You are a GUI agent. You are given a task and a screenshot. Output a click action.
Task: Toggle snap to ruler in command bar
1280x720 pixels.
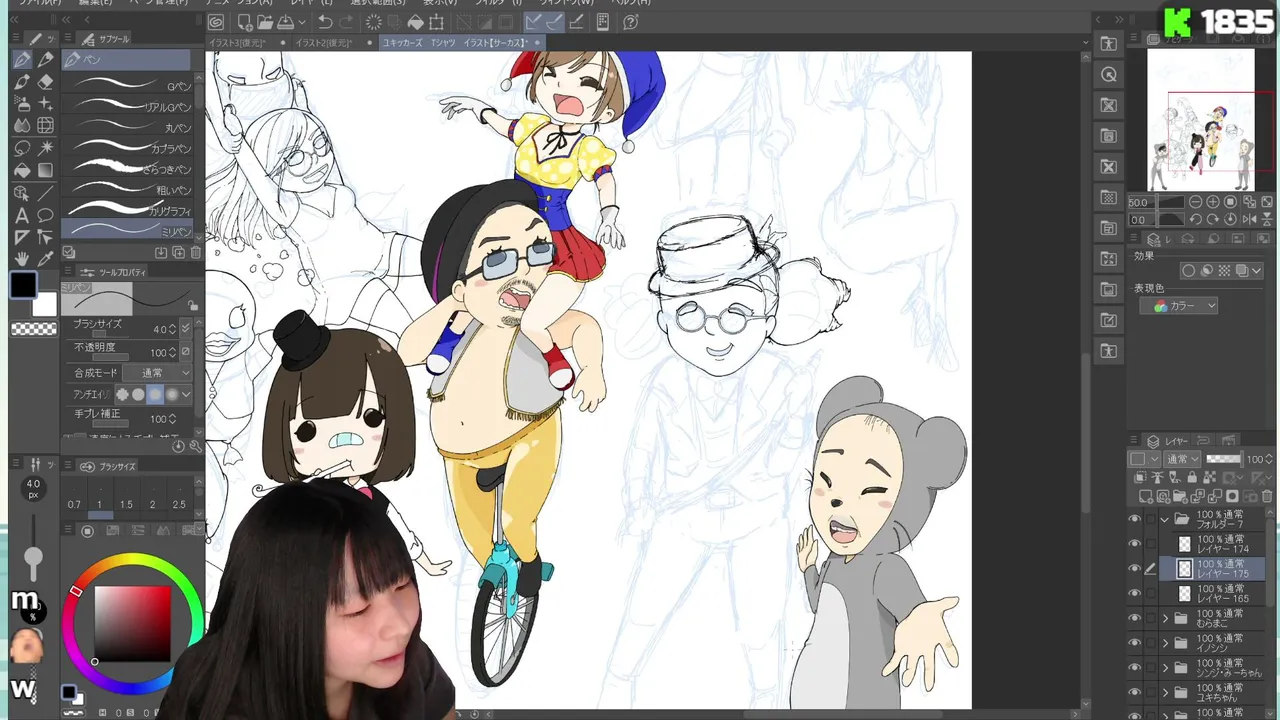click(533, 22)
